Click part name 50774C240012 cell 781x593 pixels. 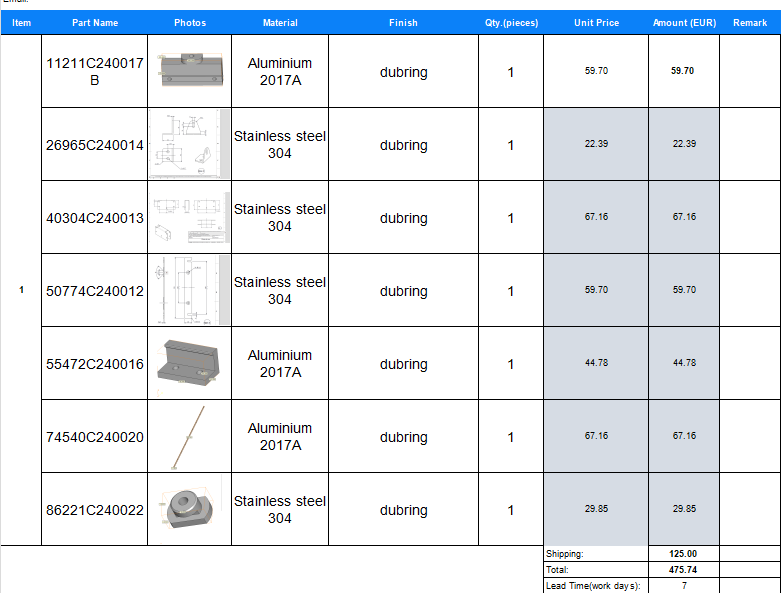point(95,290)
